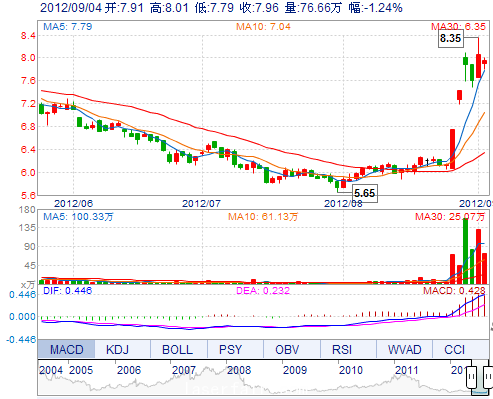493x399 pixels.
Task: Click the tallest green volume bar
Action: coord(465,251)
